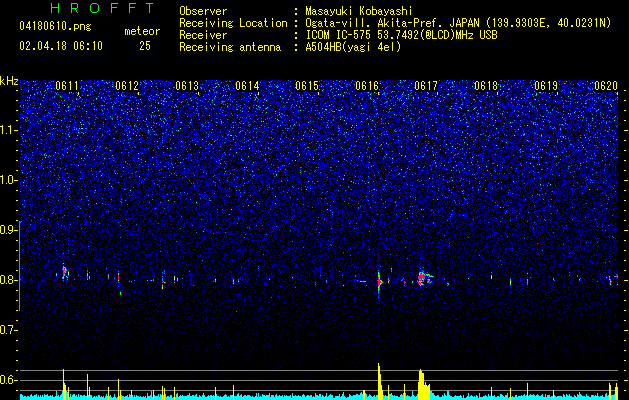The image size is (629, 400).
Task: Click the 0620 time marker
Action: coord(605,86)
